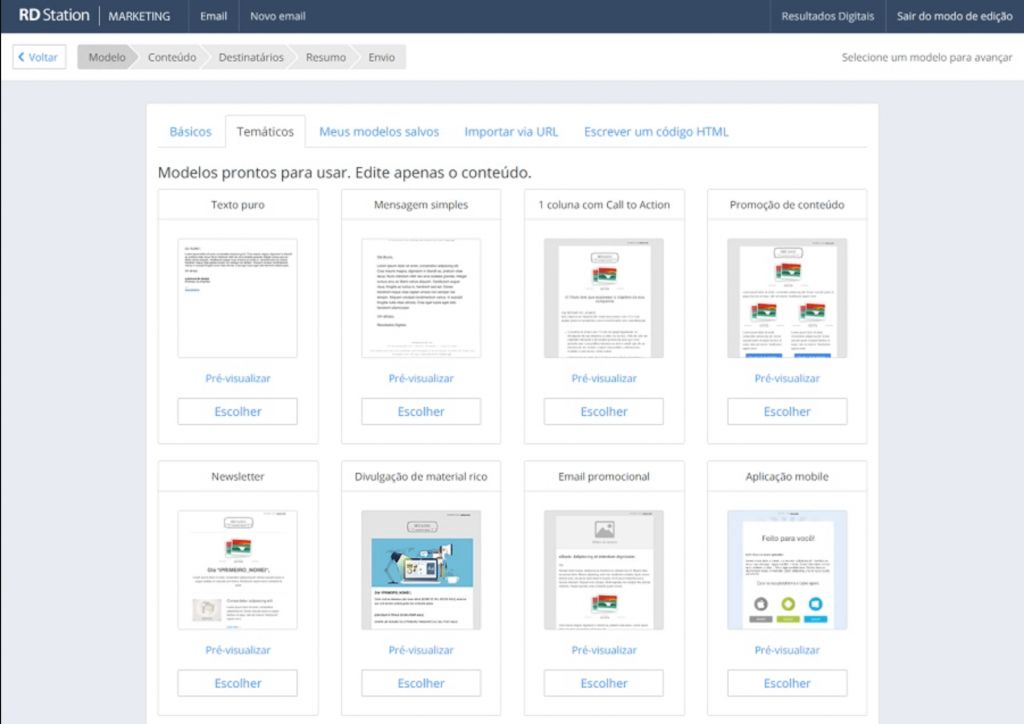The width and height of the screenshot is (1024, 724).
Task: Click the Texto puro card title
Action: [x=238, y=205]
